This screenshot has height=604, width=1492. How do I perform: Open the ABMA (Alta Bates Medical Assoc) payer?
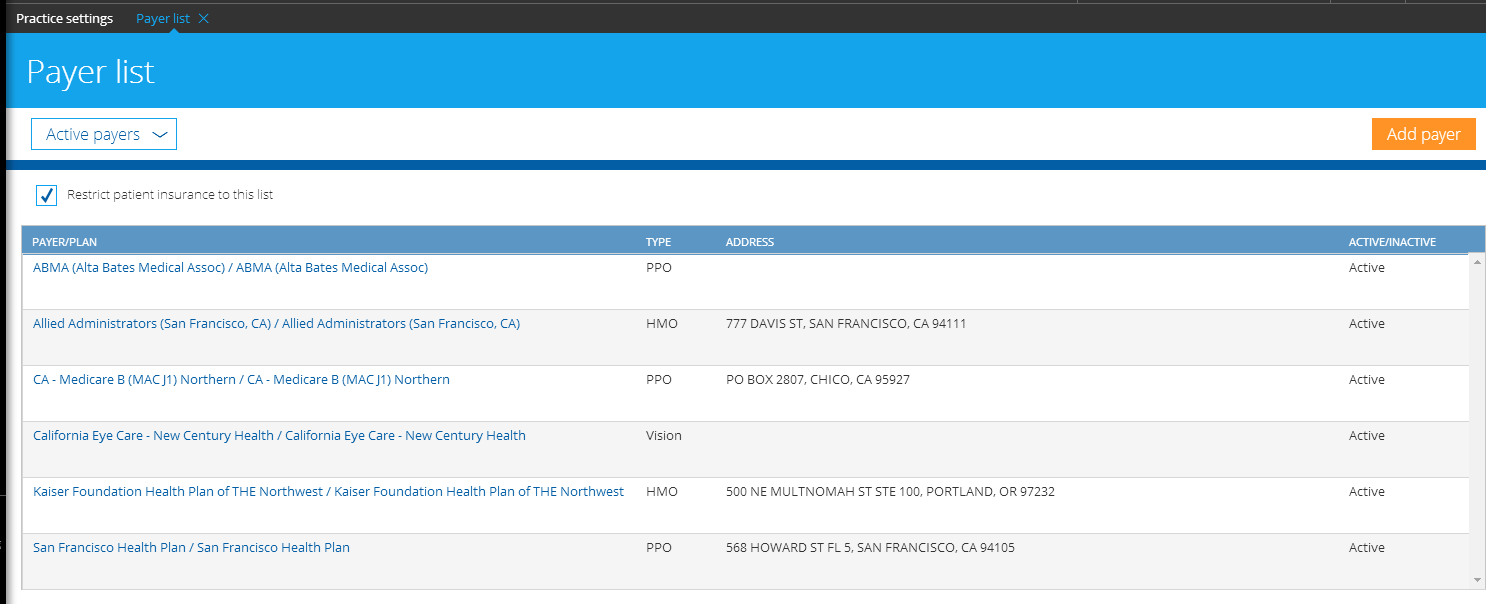tap(230, 268)
